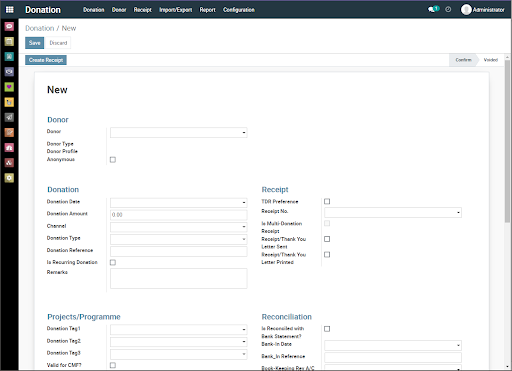Screen dimensions: 512x371
Task: Open the orange notepad app icon
Action: tap(9, 132)
